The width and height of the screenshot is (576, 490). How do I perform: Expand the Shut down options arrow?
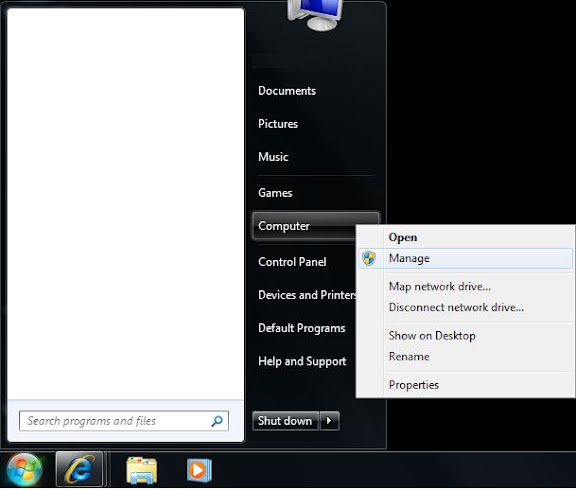[x=330, y=421]
